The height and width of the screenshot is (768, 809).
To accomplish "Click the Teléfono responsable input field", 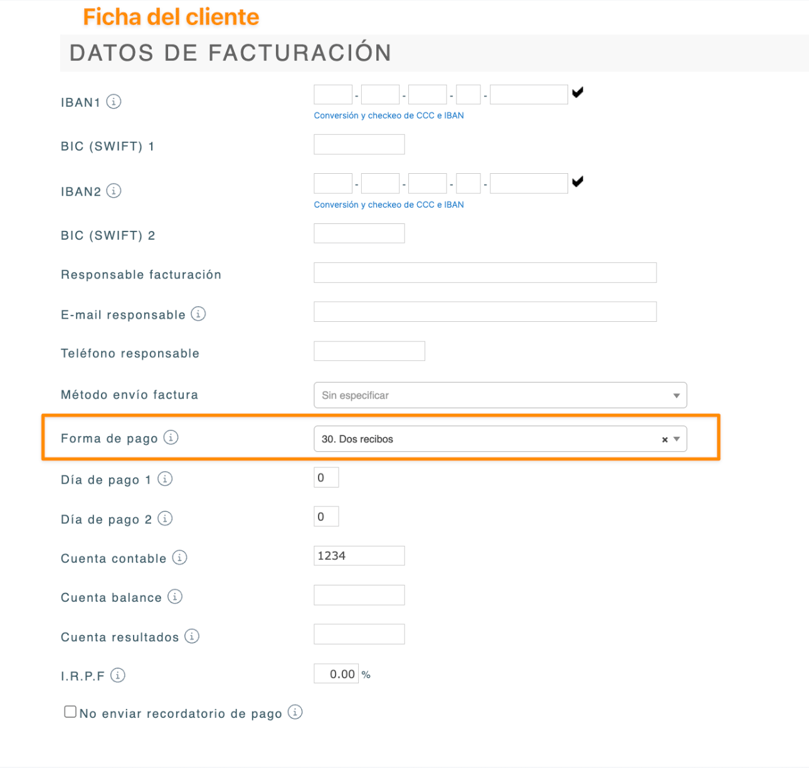I will 369,351.
